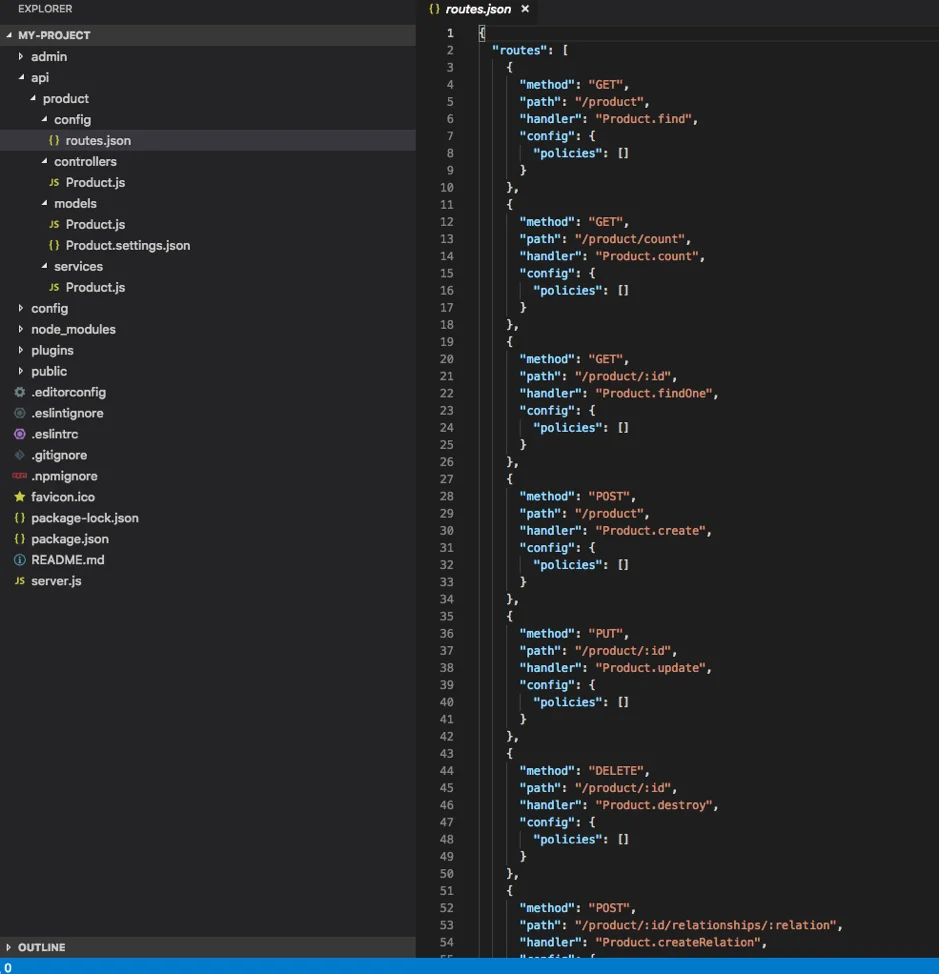Image resolution: width=939 pixels, height=974 pixels.
Task: Click line number 28 in the gutter
Action: coord(447,496)
